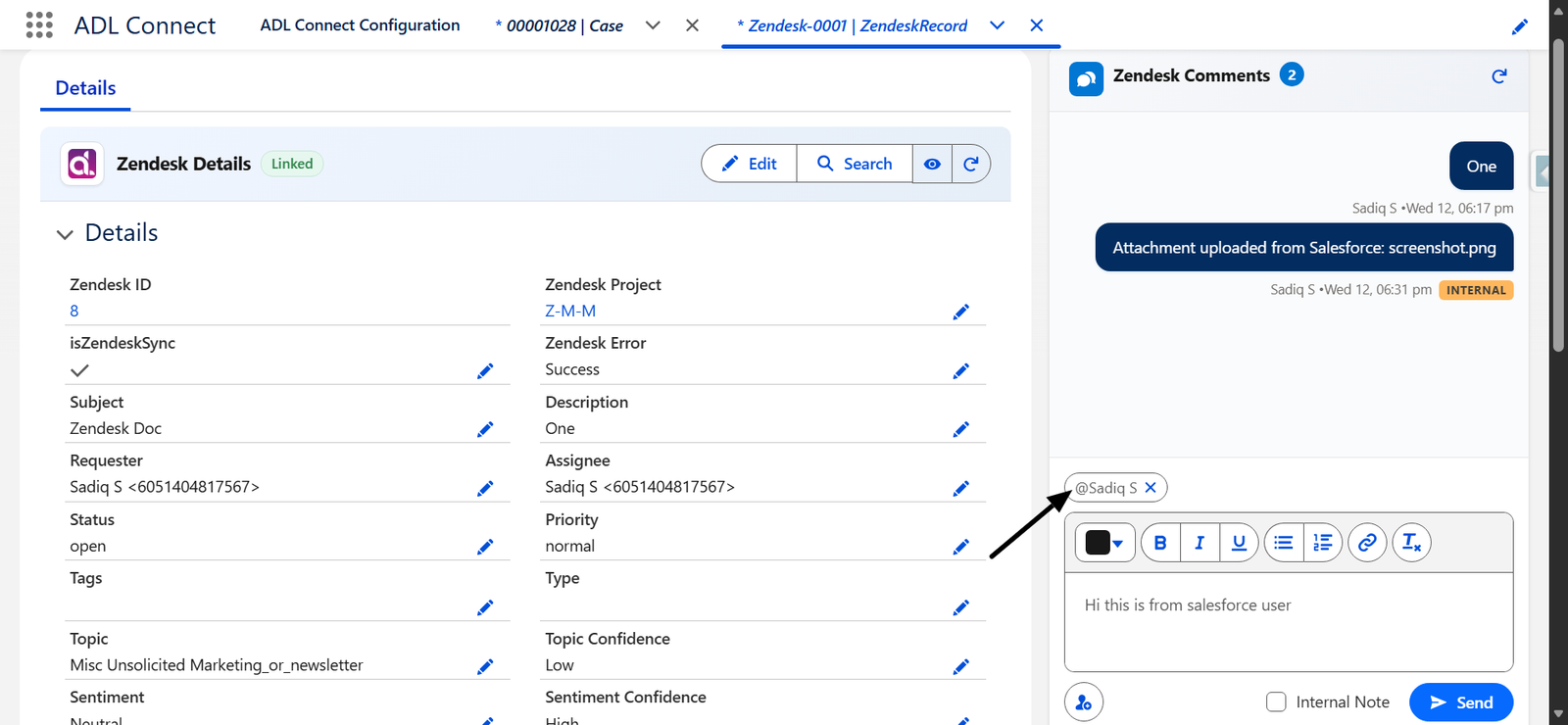Clear formatting in comment editor

1411,543
